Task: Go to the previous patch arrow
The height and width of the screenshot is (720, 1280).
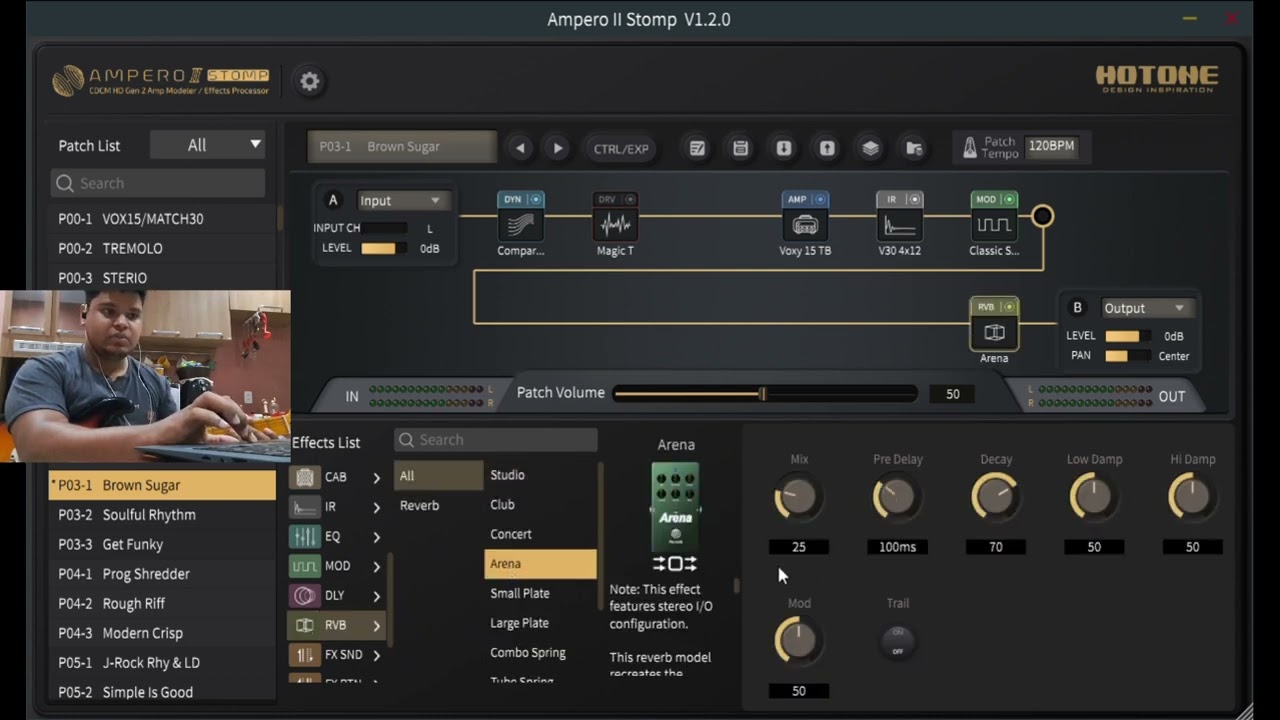Action: click(x=520, y=148)
